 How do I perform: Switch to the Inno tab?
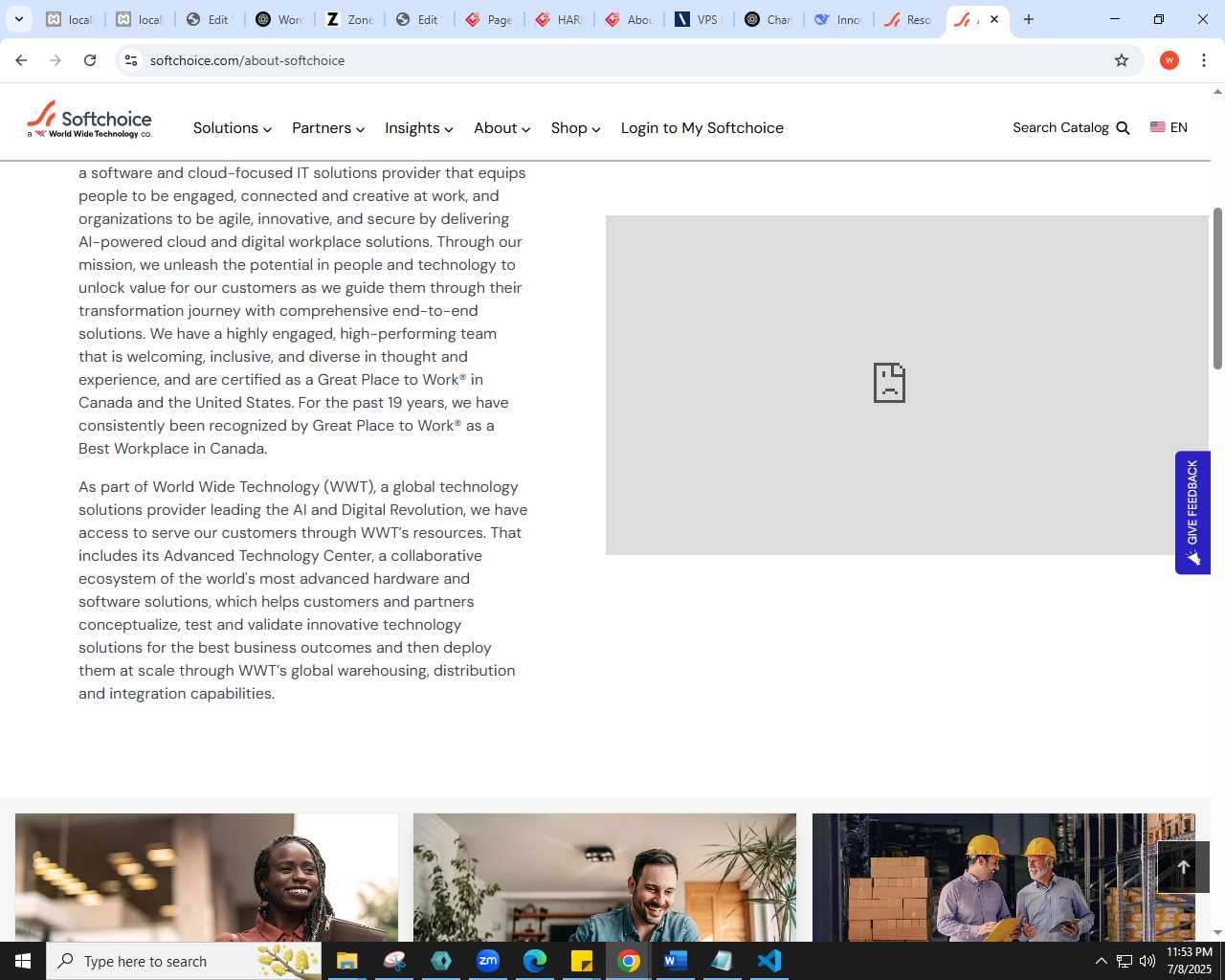coord(838,19)
